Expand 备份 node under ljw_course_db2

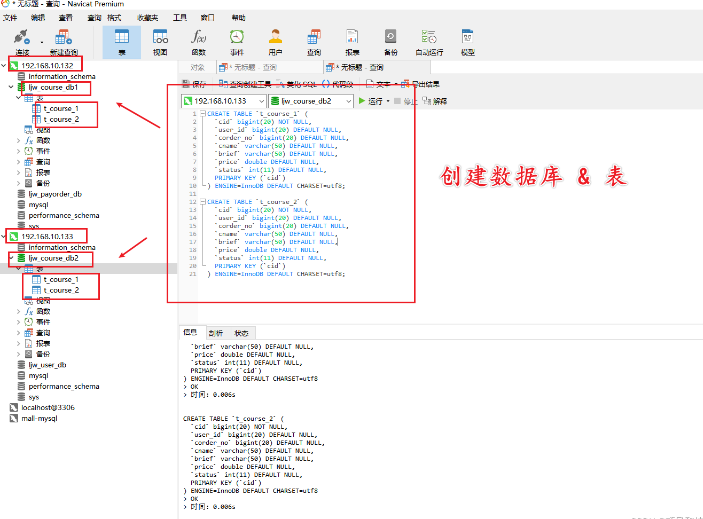[x=18, y=354]
